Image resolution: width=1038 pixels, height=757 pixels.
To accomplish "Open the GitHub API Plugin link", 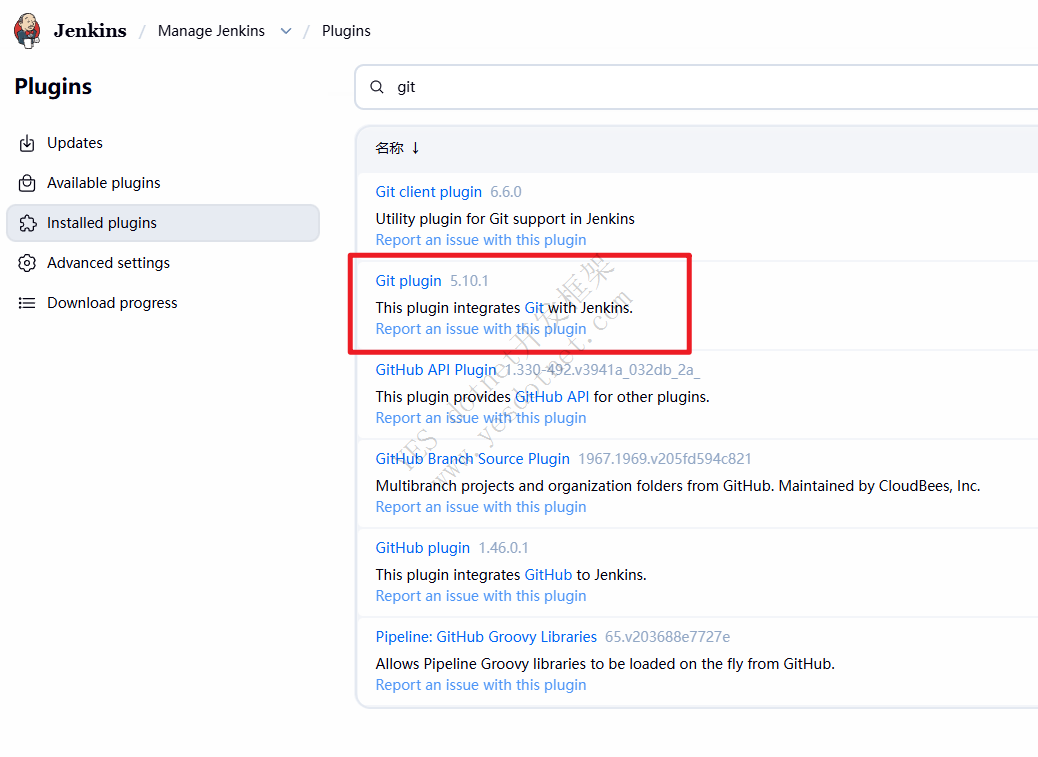I will (436, 370).
